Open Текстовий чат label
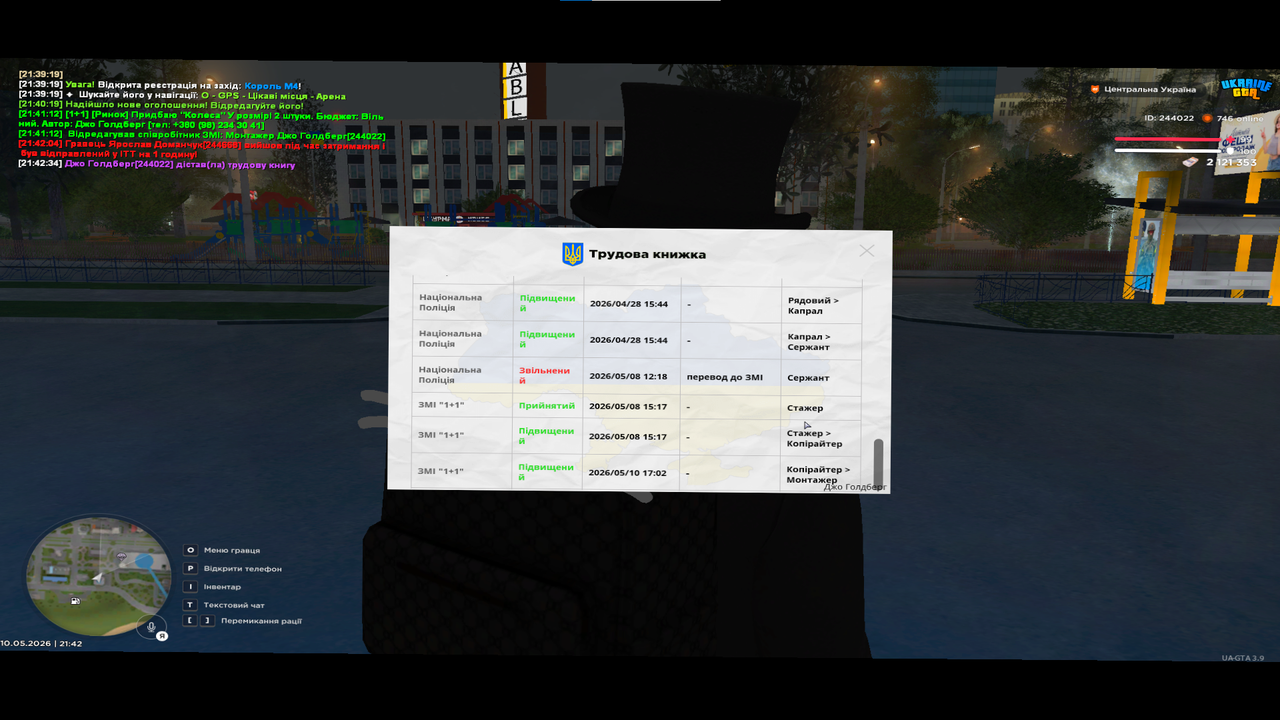 [234, 605]
